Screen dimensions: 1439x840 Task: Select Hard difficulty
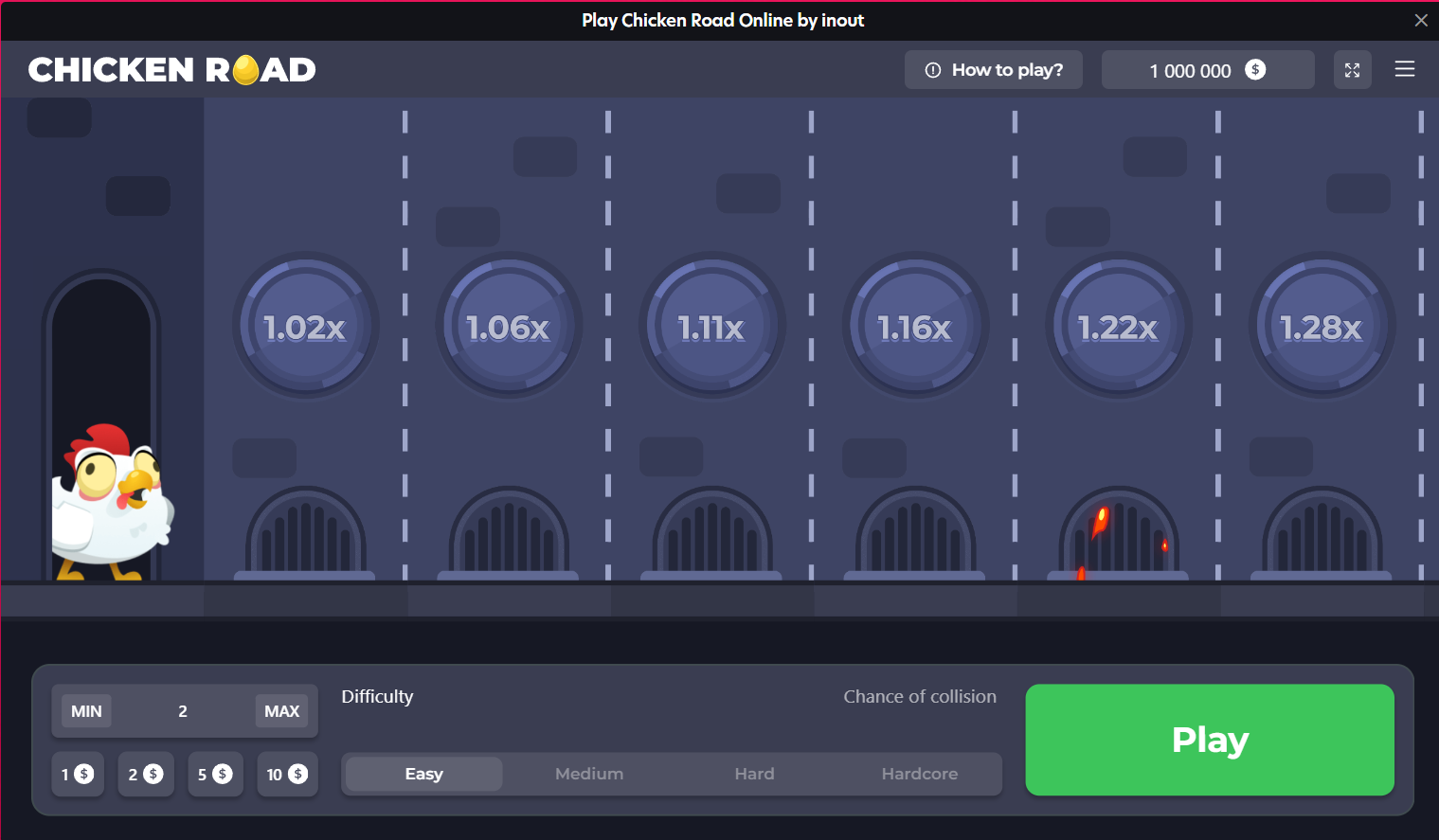pos(754,774)
